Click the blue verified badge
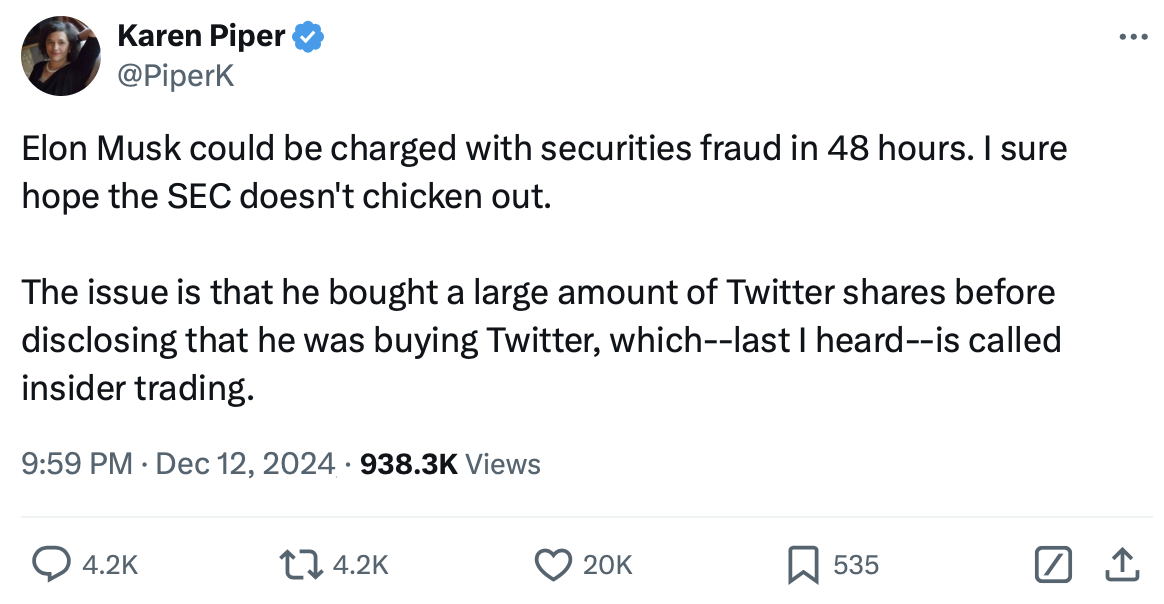Image resolution: width=1164 pixels, height=604 pixels. 307,39
